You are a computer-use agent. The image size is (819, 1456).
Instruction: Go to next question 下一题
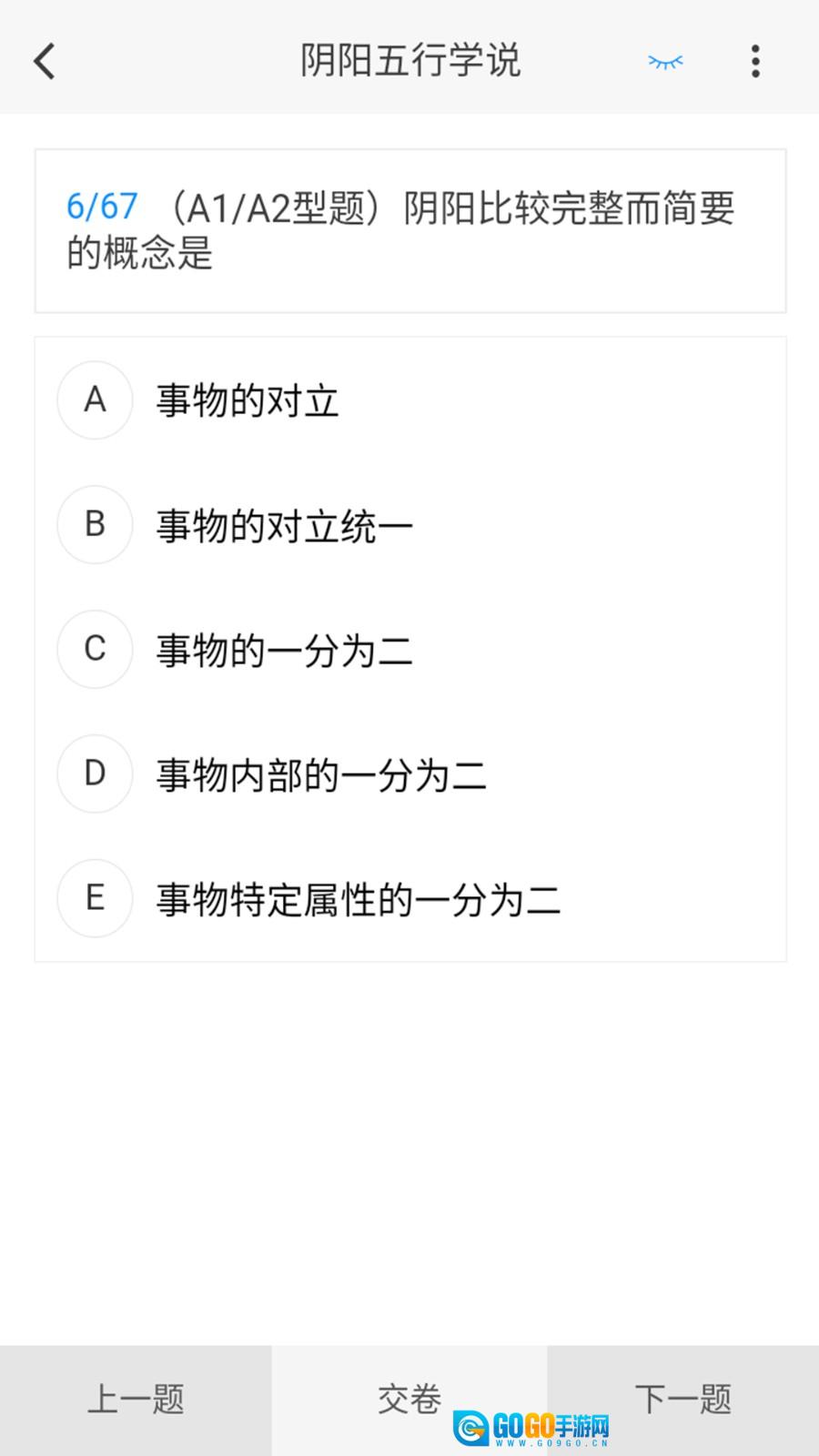pyautogui.click(x=683, y=1400)
